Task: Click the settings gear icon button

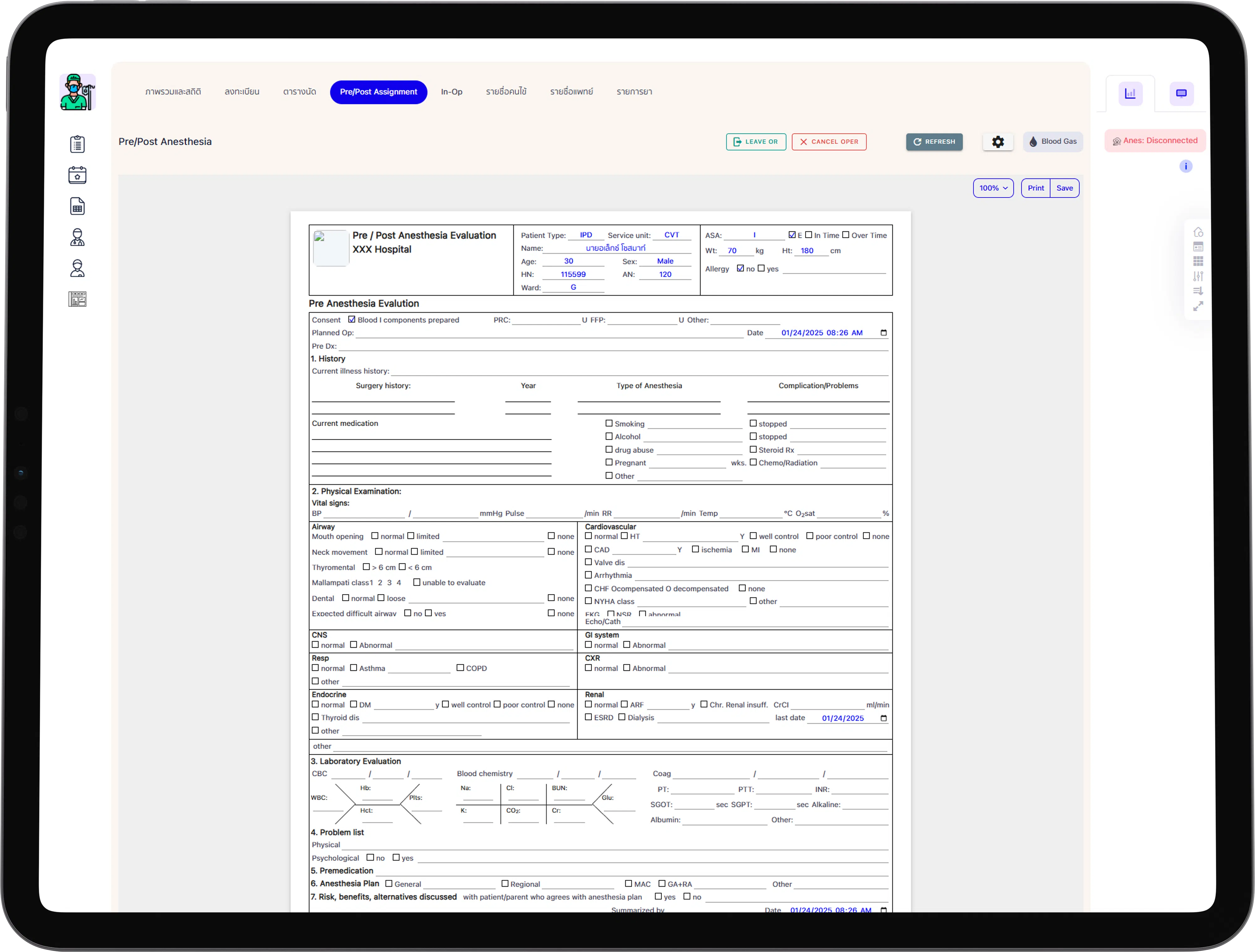Action: [997, 142]
